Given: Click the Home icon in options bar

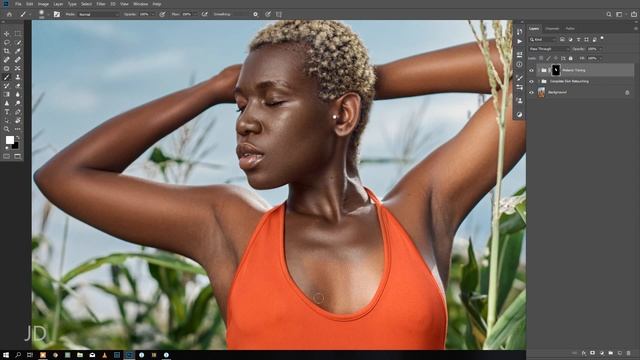Looking at the screenshot, I should pyautogui.click(x=9, y=14).
